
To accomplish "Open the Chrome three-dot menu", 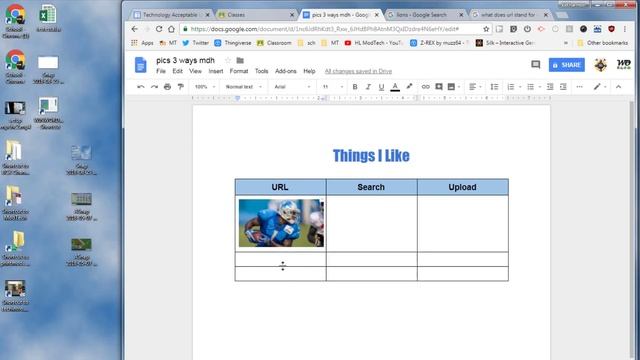I will point(625,29).
